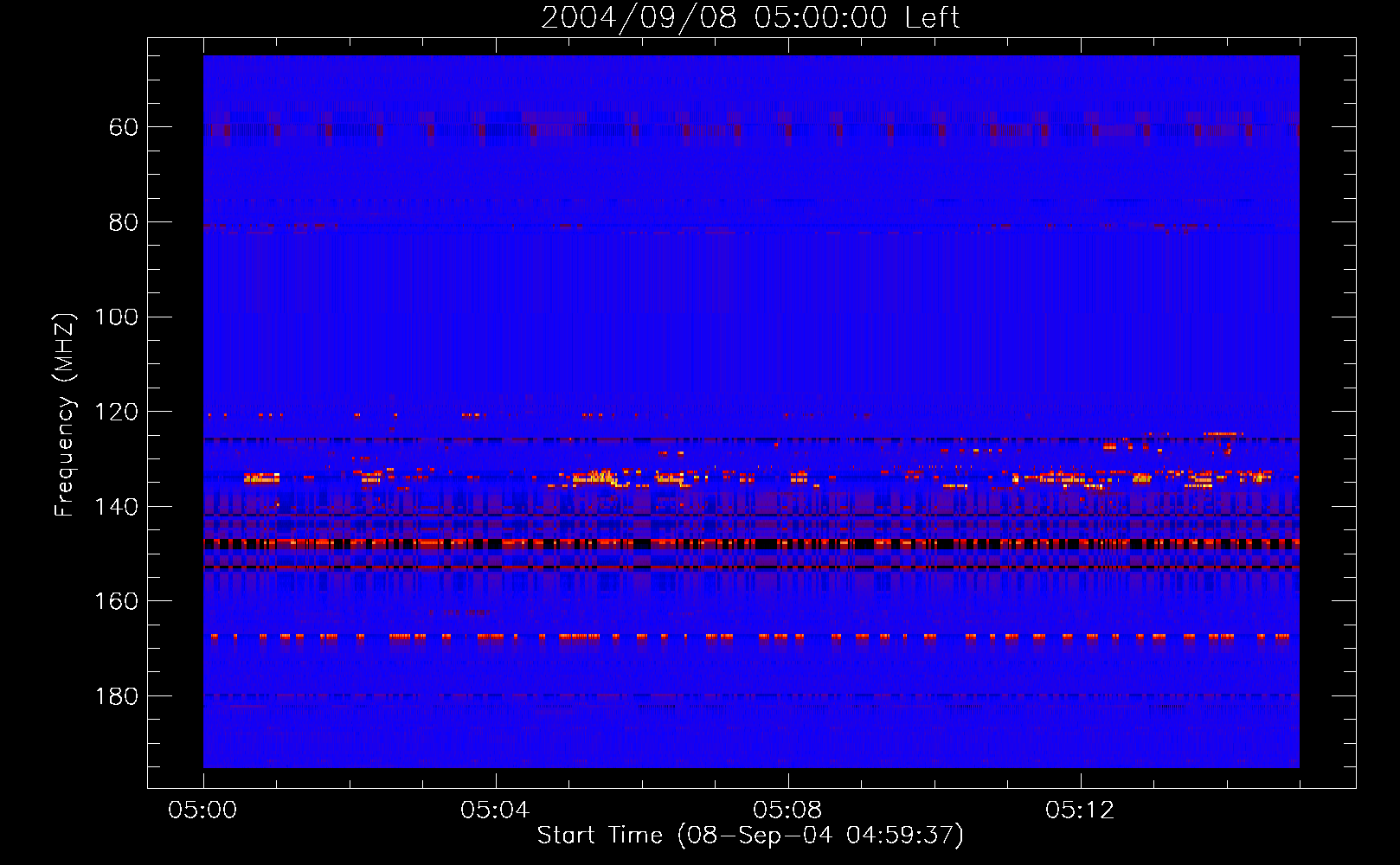The width and height of the screenshot is (1400, 865).
Task: Click the black saturated band near 148 MHz
Action: click(751, 544)
